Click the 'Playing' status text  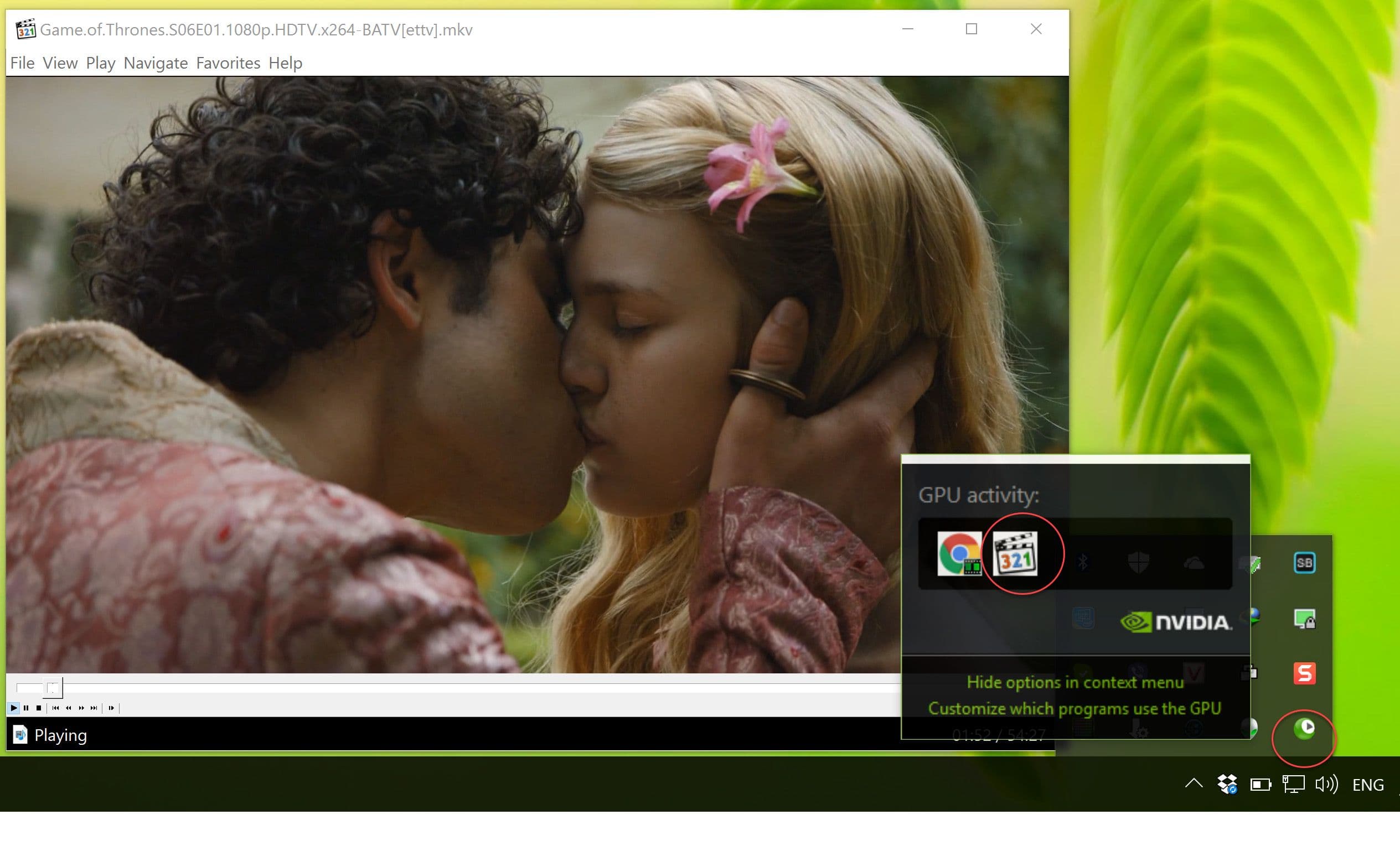pyautogui.click(x=61, y=735)
